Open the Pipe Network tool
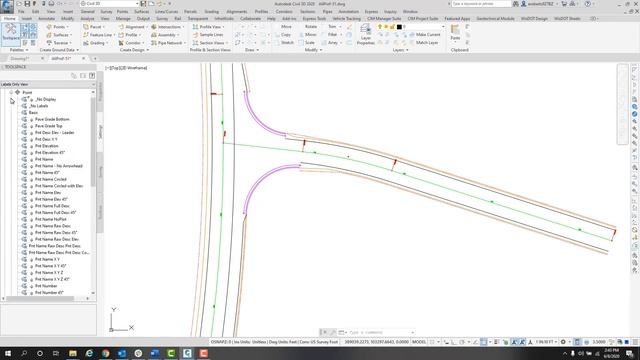 [x=168, y=43]
